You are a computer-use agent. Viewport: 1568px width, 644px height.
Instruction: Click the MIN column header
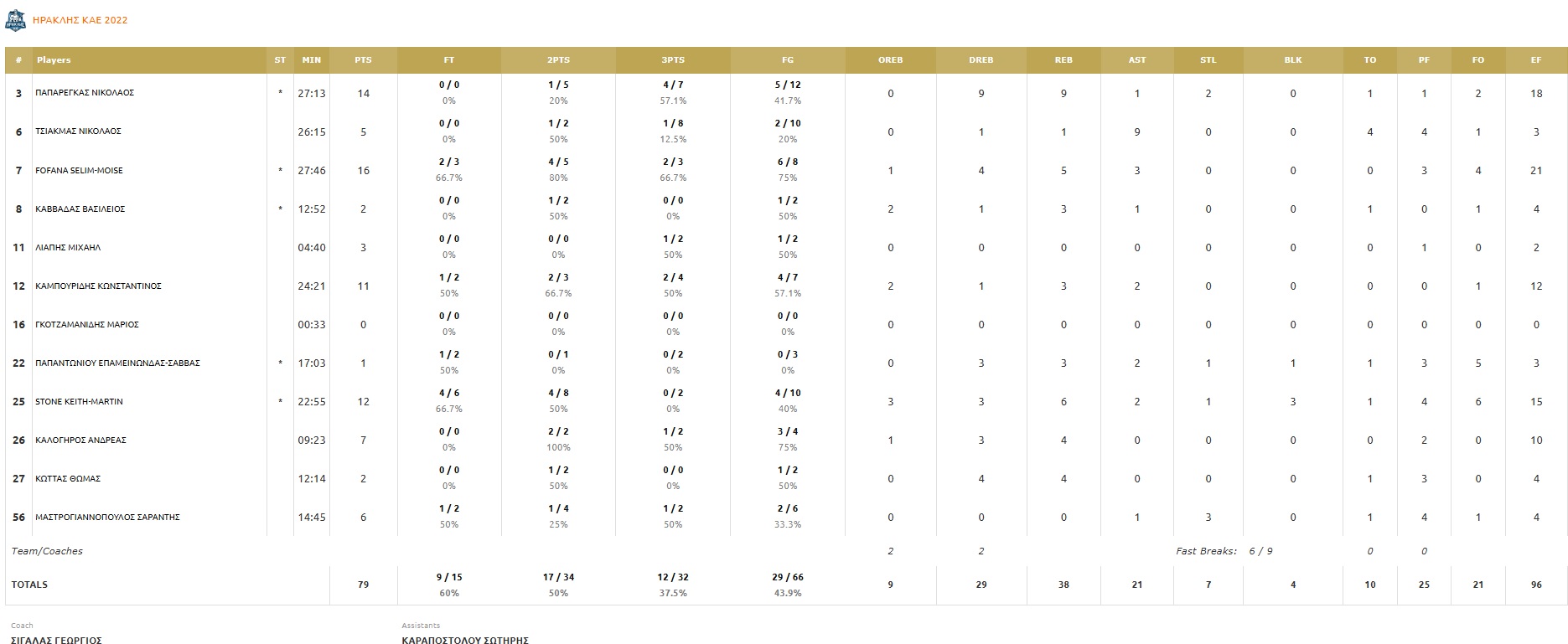click(312, 60)
